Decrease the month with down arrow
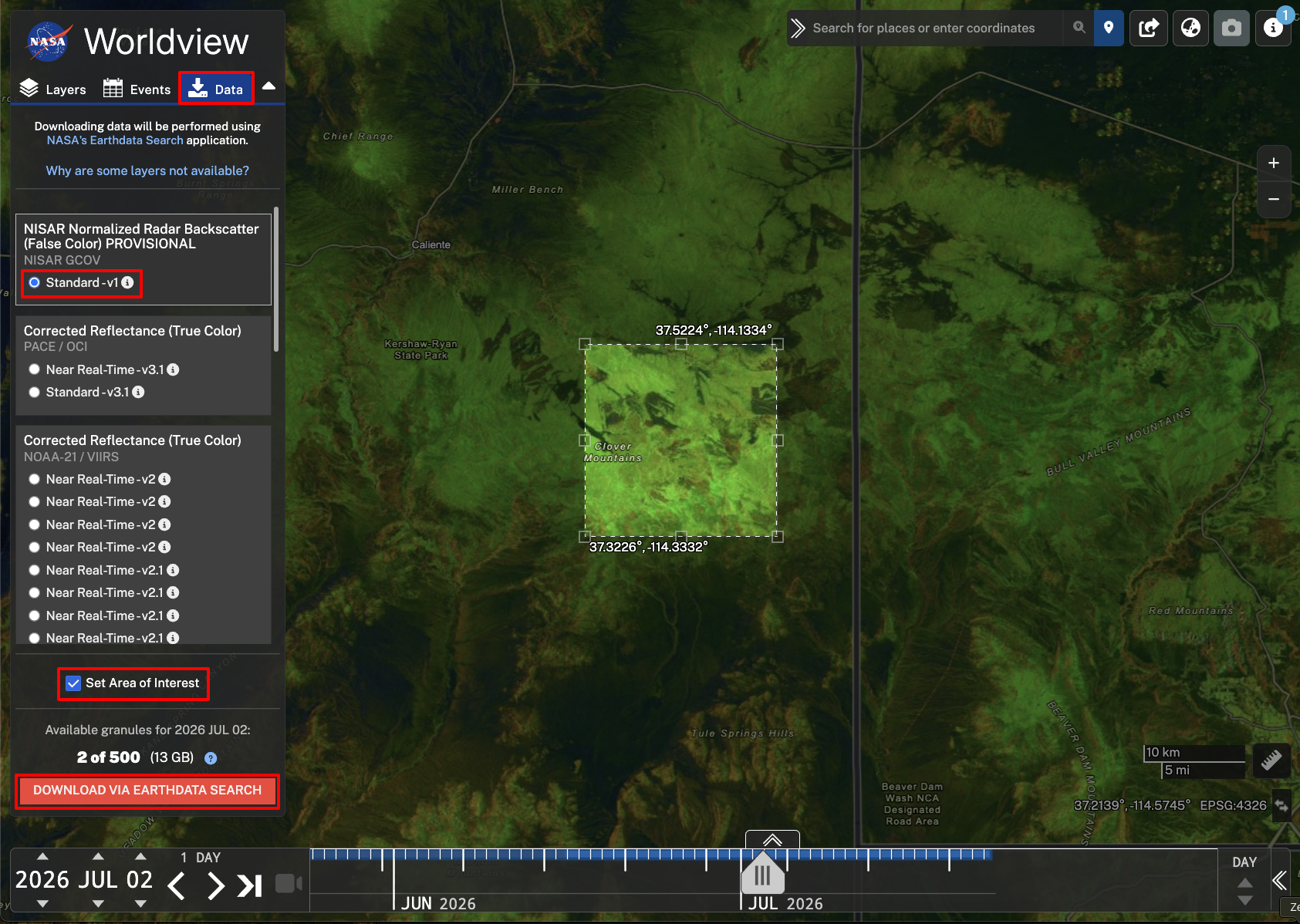Viewport: 1300px width, 924px height. (x=98, y=903)
